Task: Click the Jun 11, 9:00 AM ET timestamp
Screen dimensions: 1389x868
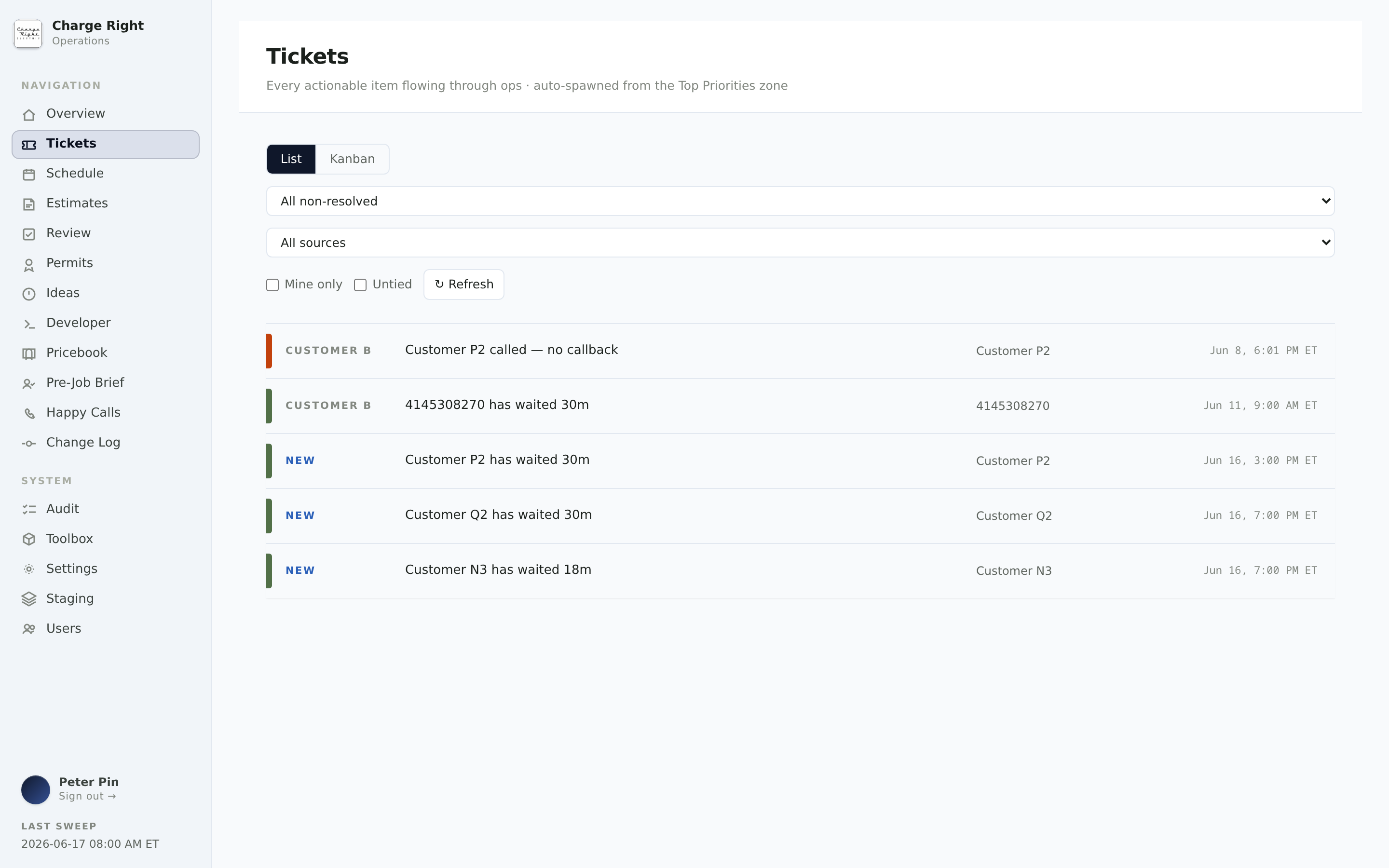Action: tap(1260, 406)
